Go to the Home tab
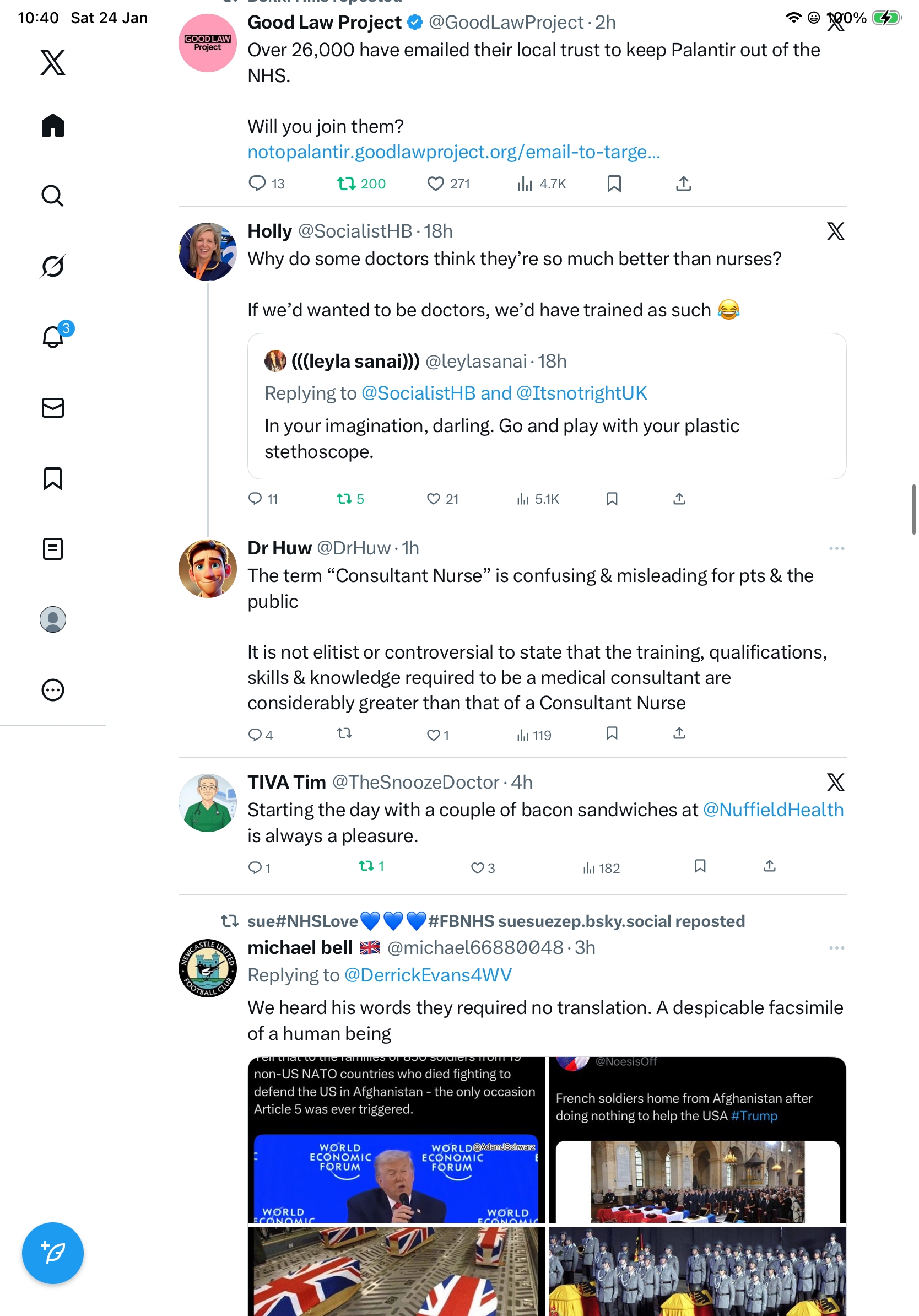The image size is (919, 1316). click(53, 126)
